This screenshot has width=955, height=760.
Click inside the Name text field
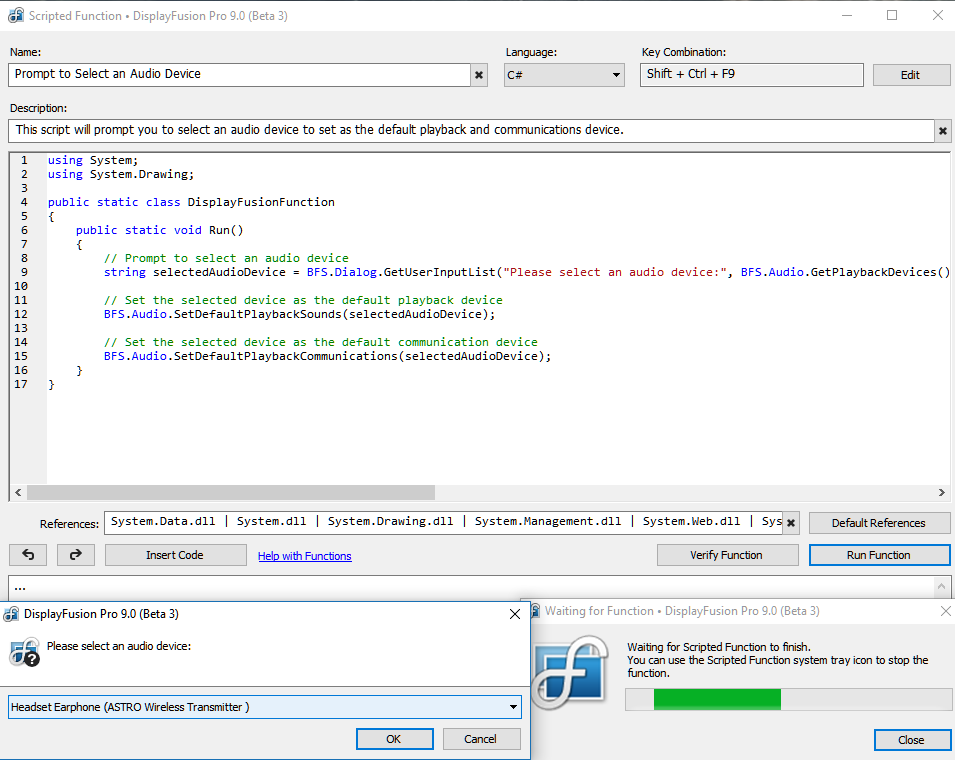239,75
